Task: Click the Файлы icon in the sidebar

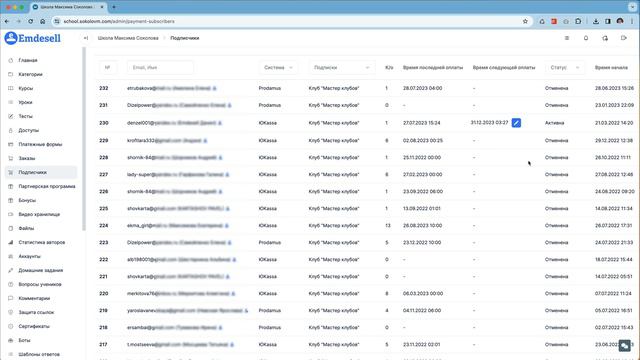Action: (11, 228)
